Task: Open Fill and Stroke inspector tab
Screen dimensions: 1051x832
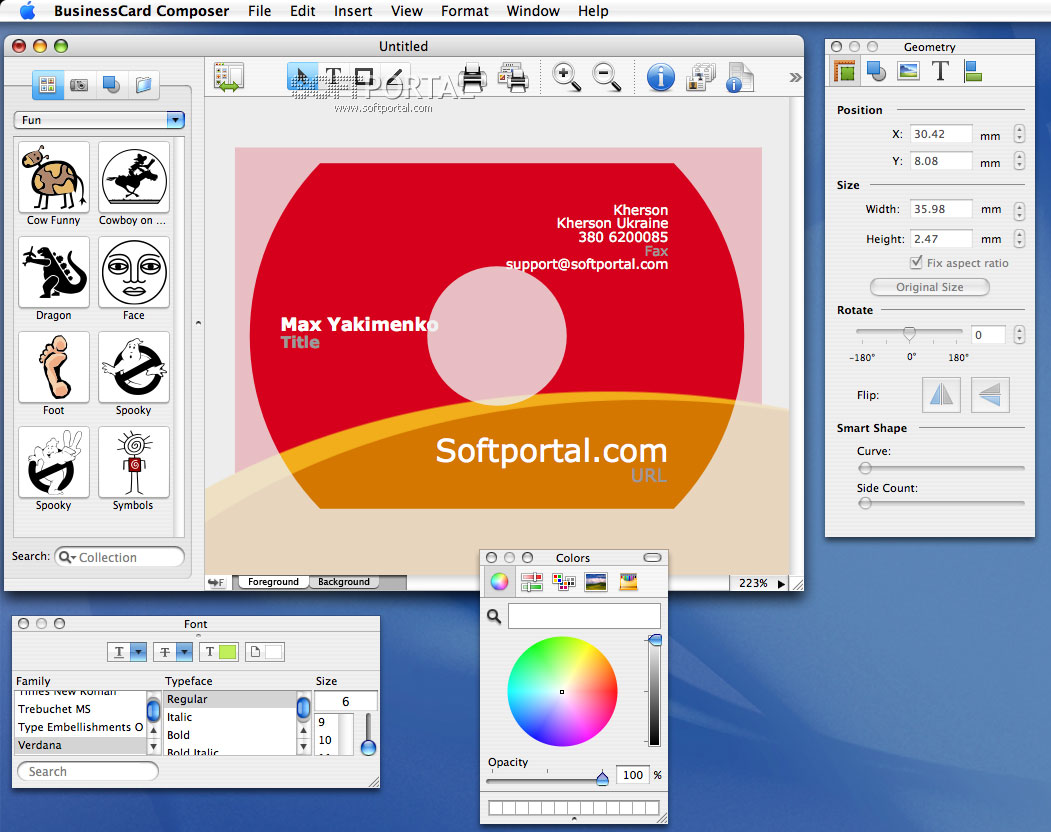Action: coord(876,71)
